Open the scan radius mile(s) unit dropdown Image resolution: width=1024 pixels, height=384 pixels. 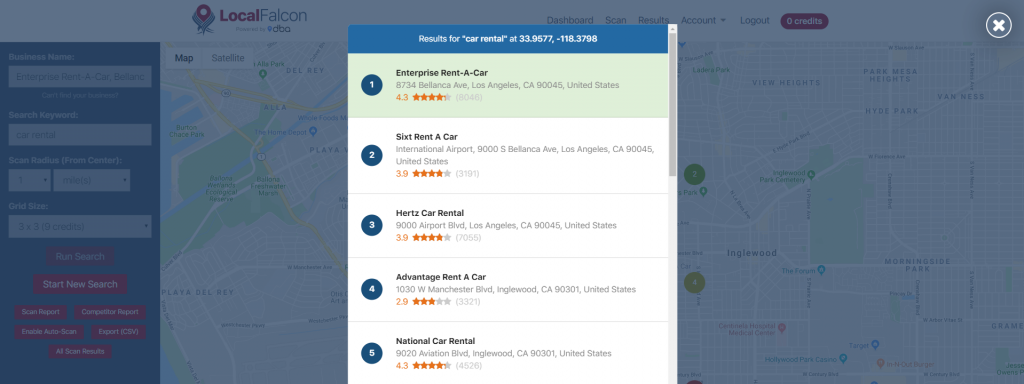click(91, 180)
